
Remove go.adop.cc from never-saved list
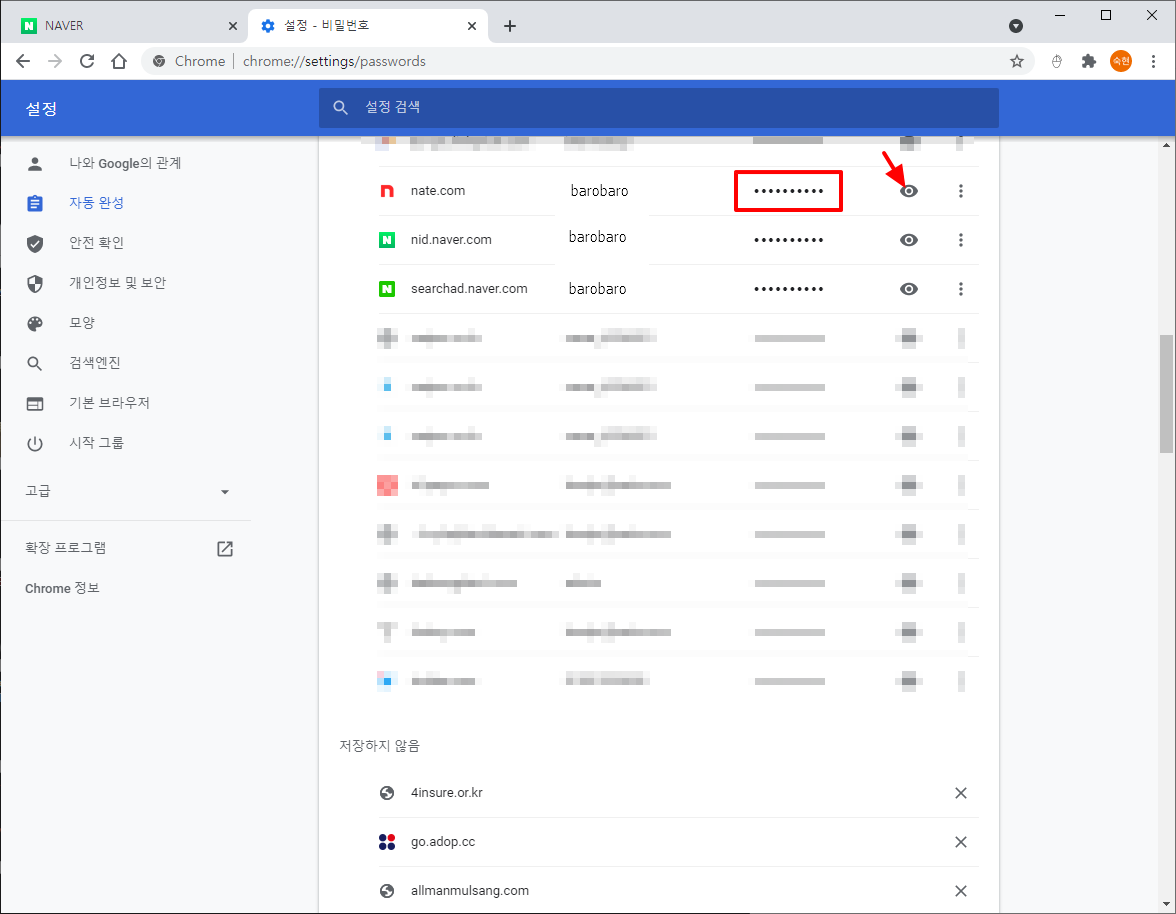pyautogui.click(x=961, y=842)
